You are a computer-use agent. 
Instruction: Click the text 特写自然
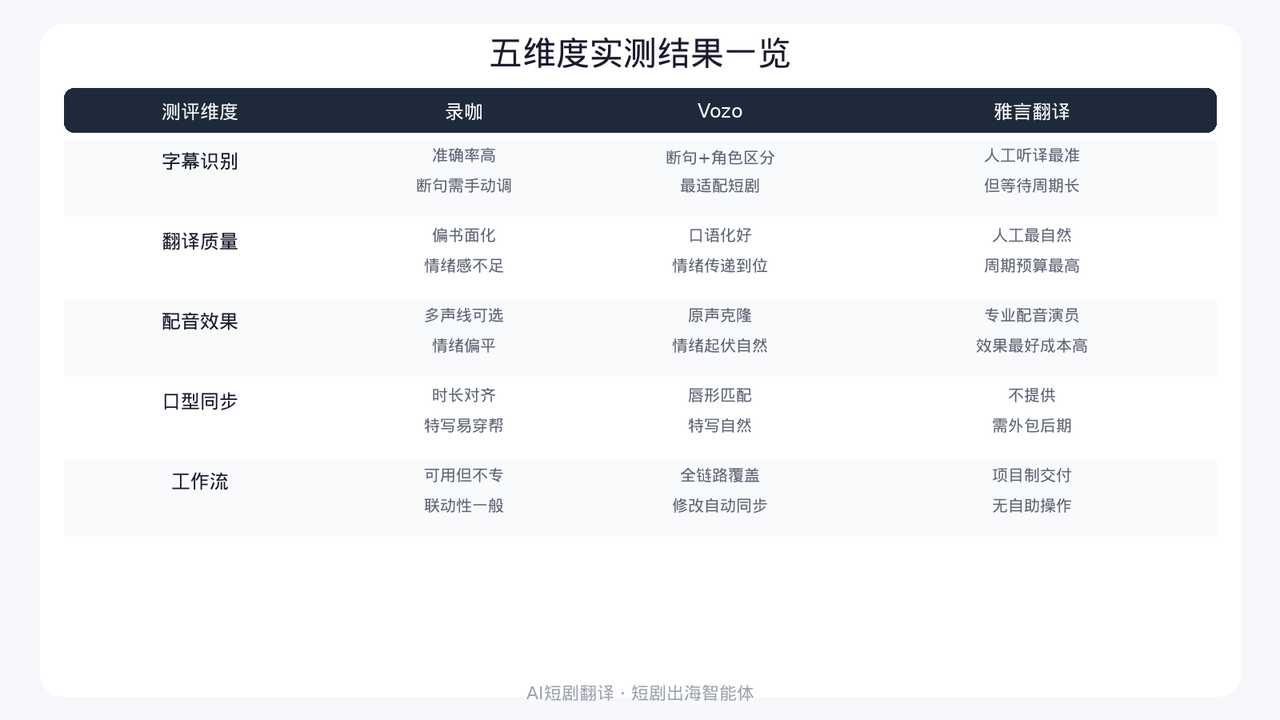pos(720,425)
